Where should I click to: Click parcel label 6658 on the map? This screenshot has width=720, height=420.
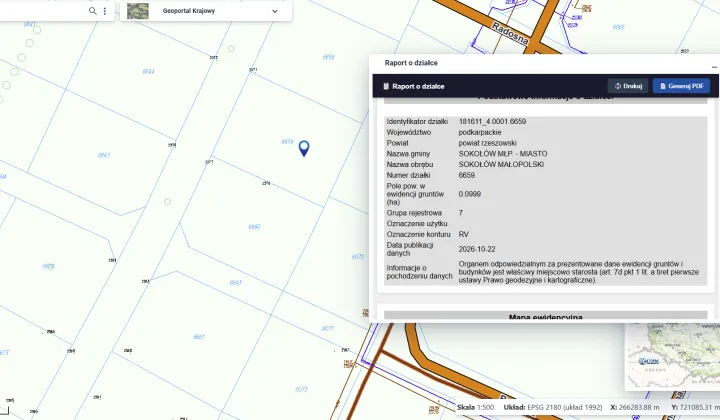point(328,57)
